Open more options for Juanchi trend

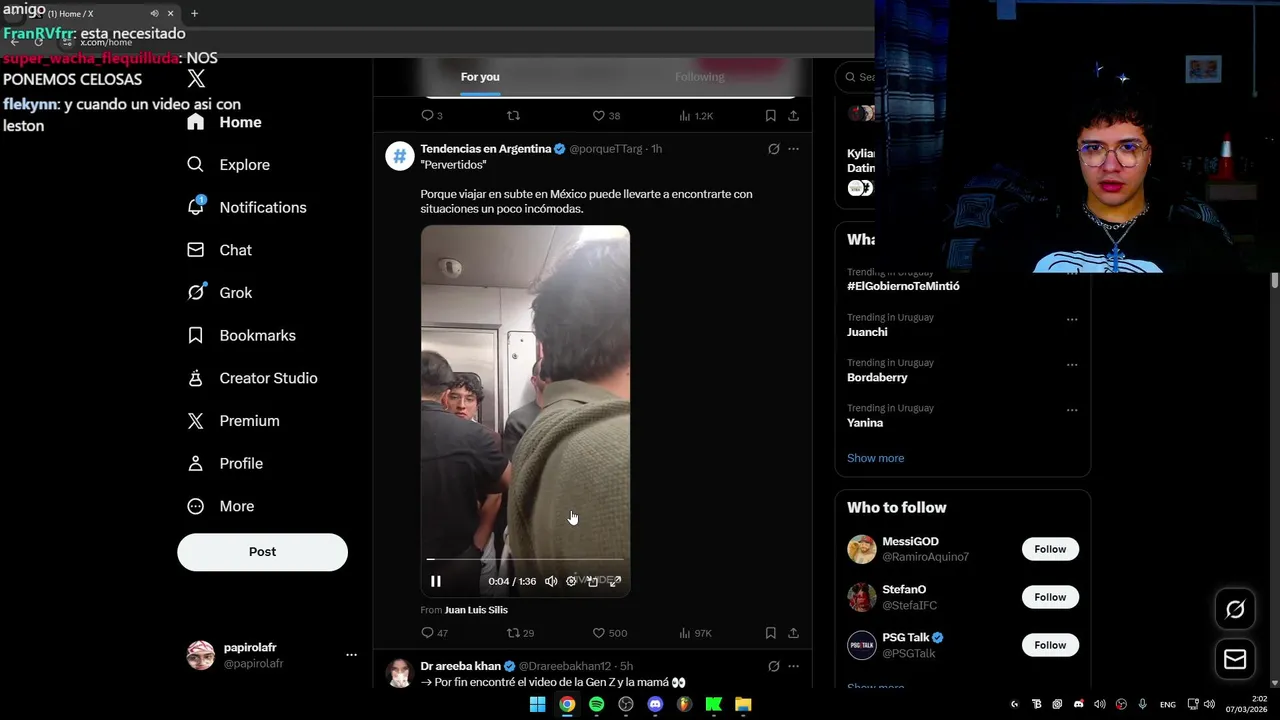[1072, 320]
